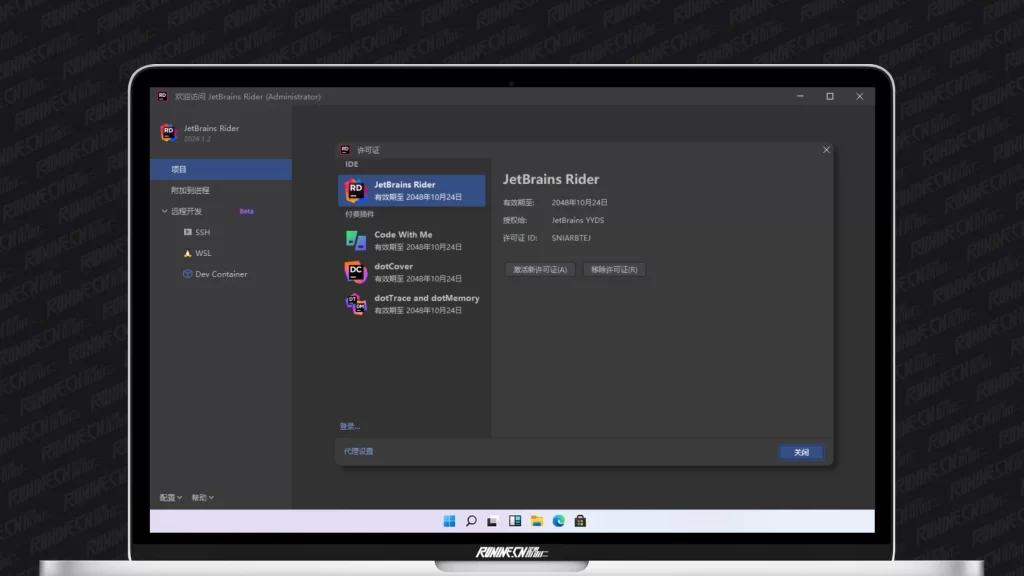Open the 代理设置 link
This screenshot has height=576, width=1024.
[358, 452]
